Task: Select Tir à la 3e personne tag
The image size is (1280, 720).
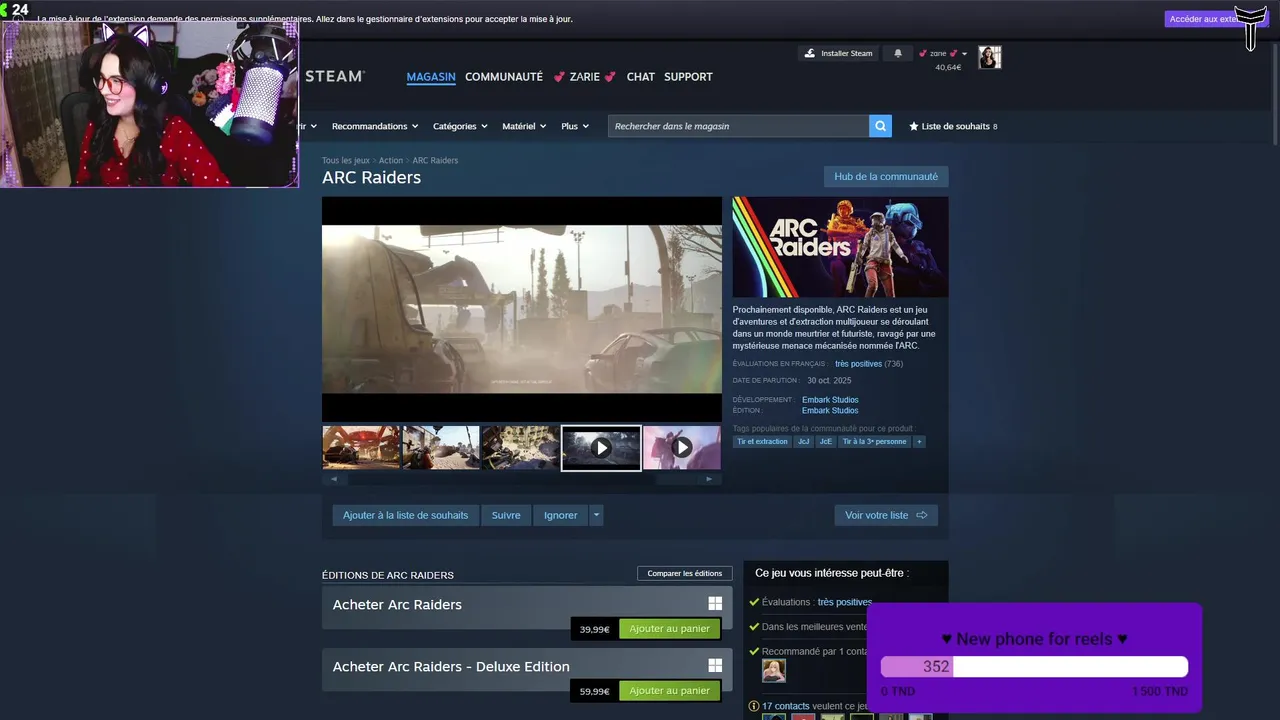Action: coord(874,441)
